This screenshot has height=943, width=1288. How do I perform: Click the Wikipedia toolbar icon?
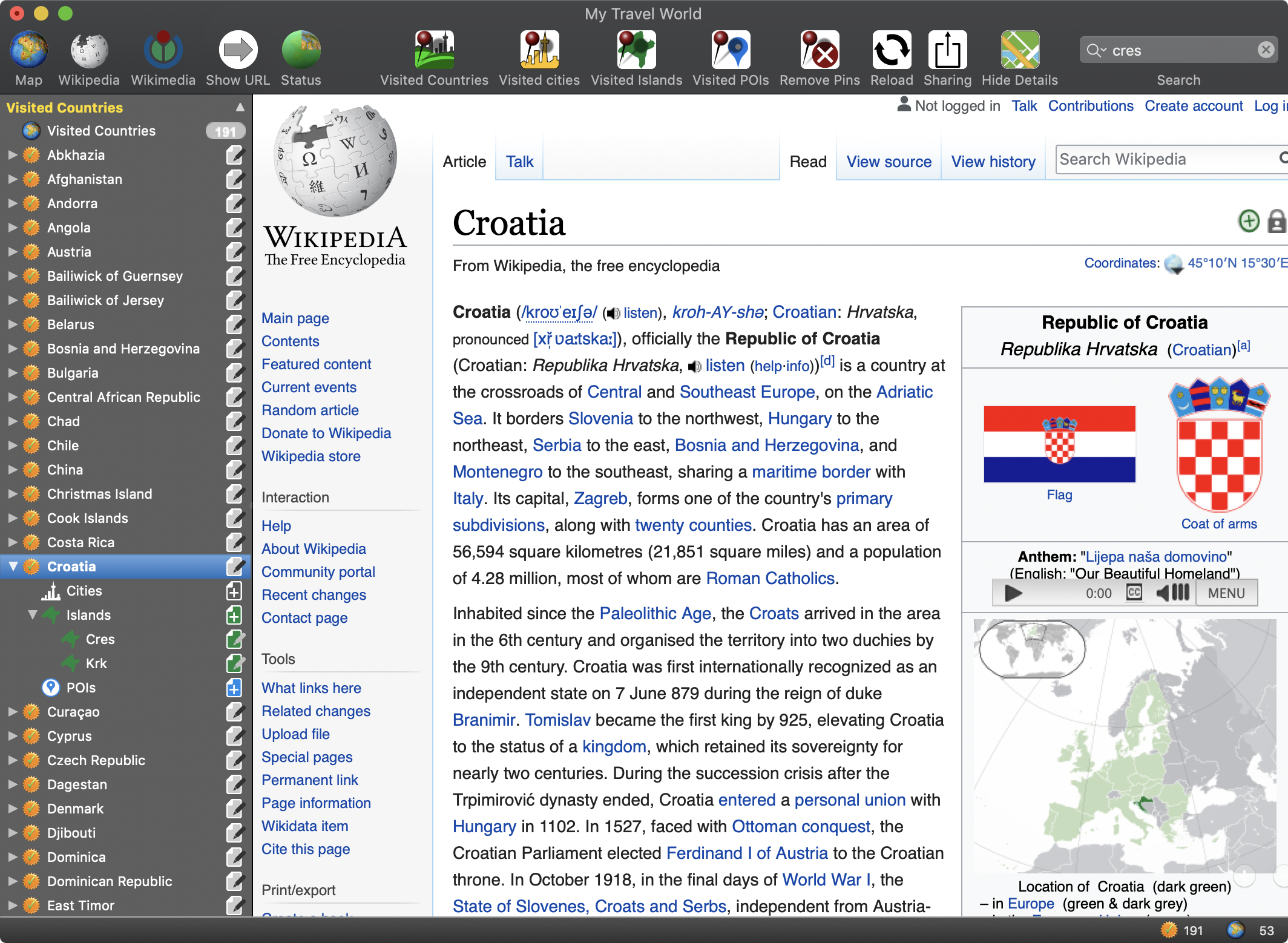tap(89, 50)
